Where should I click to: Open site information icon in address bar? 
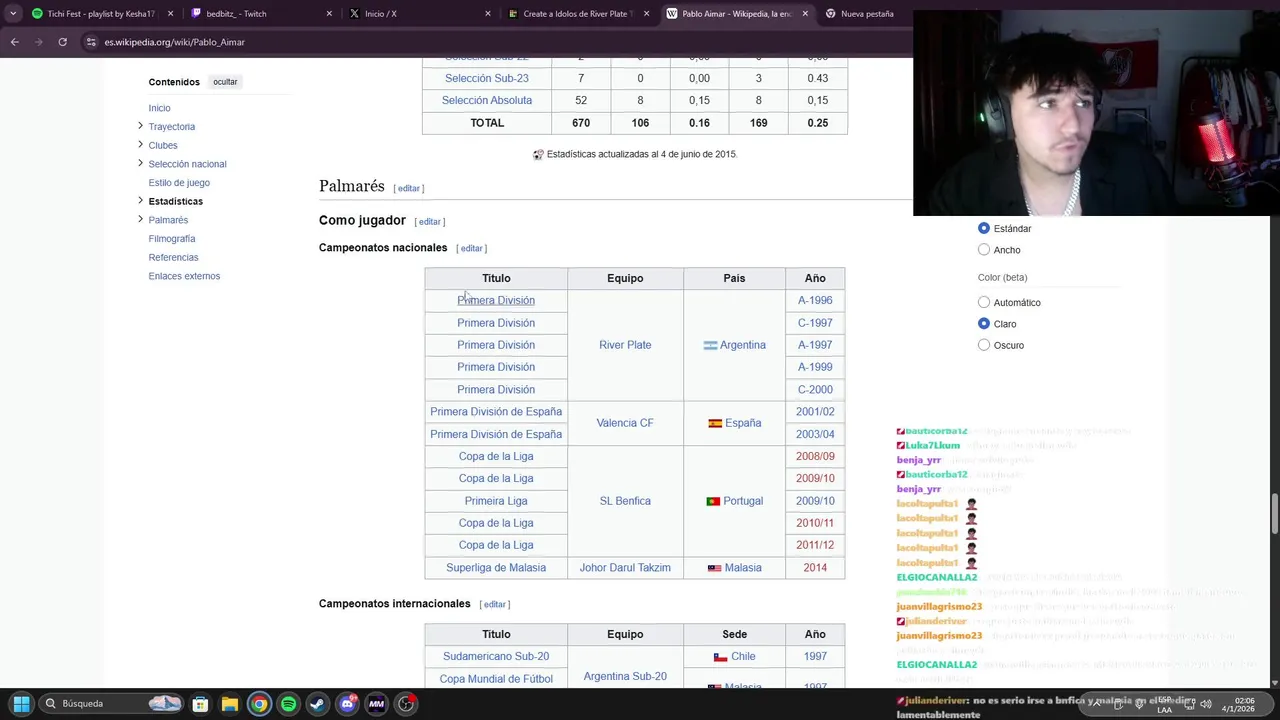91,42
